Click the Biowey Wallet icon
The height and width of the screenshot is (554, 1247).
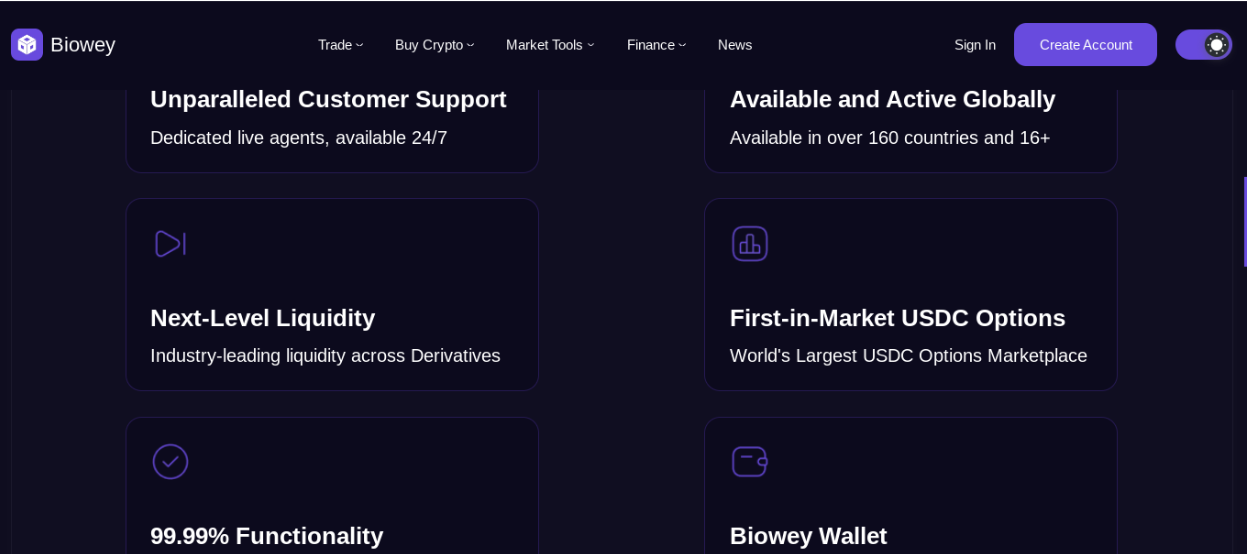749,462
